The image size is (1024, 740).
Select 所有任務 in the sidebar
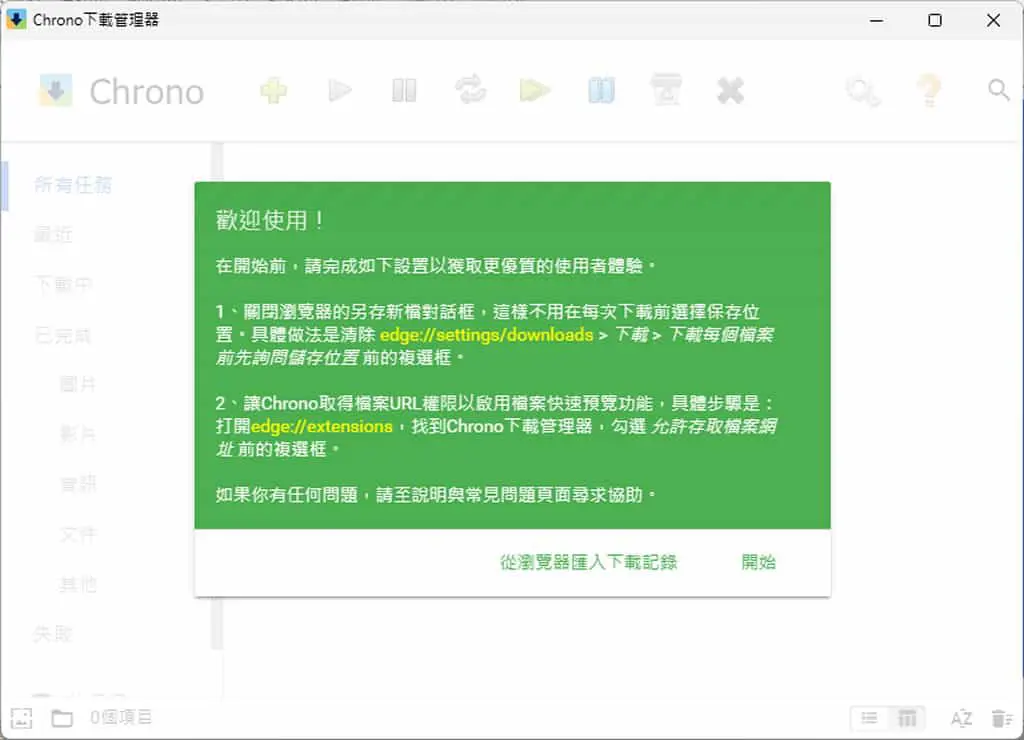click(73, 185)
